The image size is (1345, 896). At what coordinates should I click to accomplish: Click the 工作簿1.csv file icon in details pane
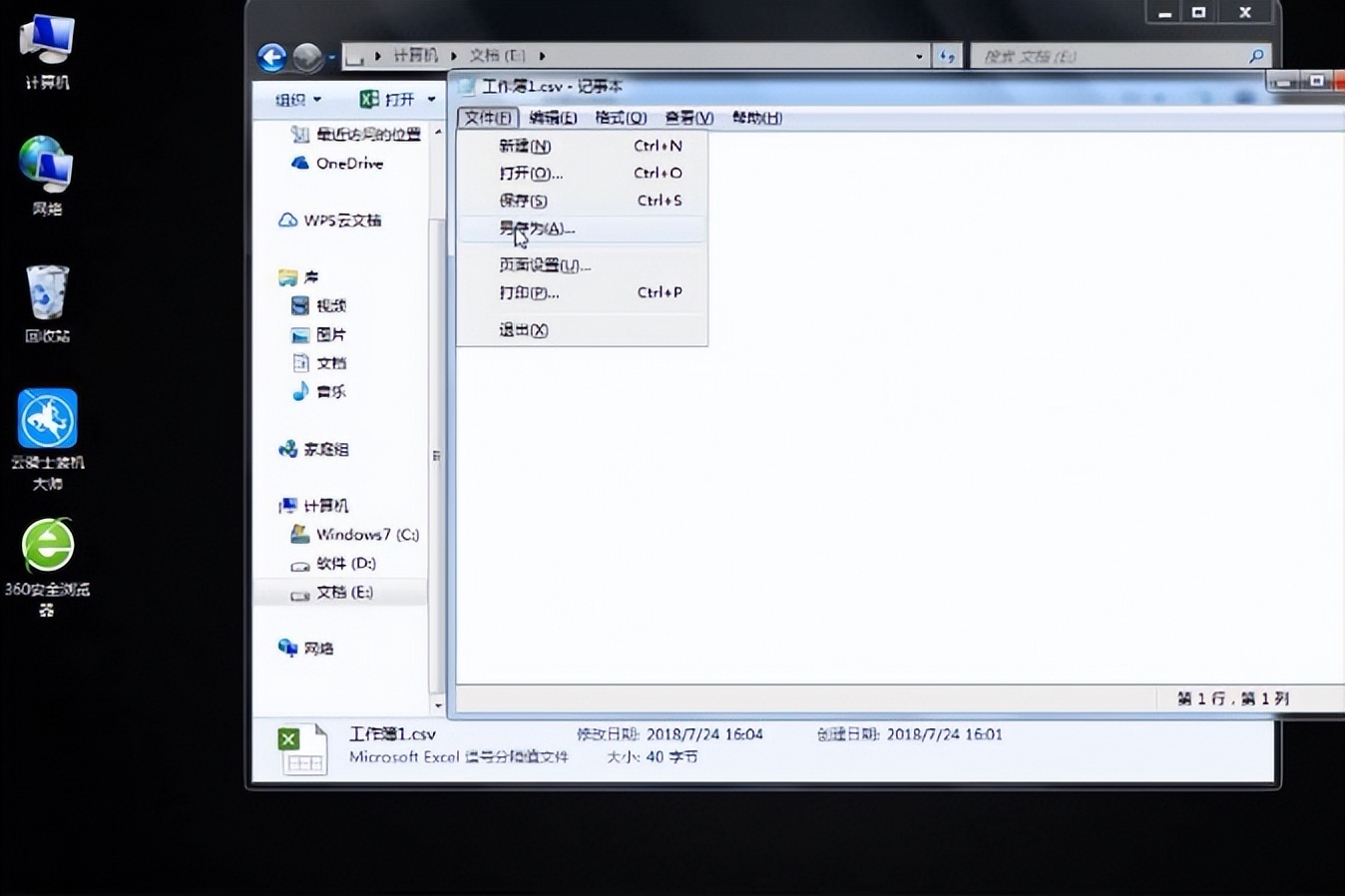tap(302, 748)
